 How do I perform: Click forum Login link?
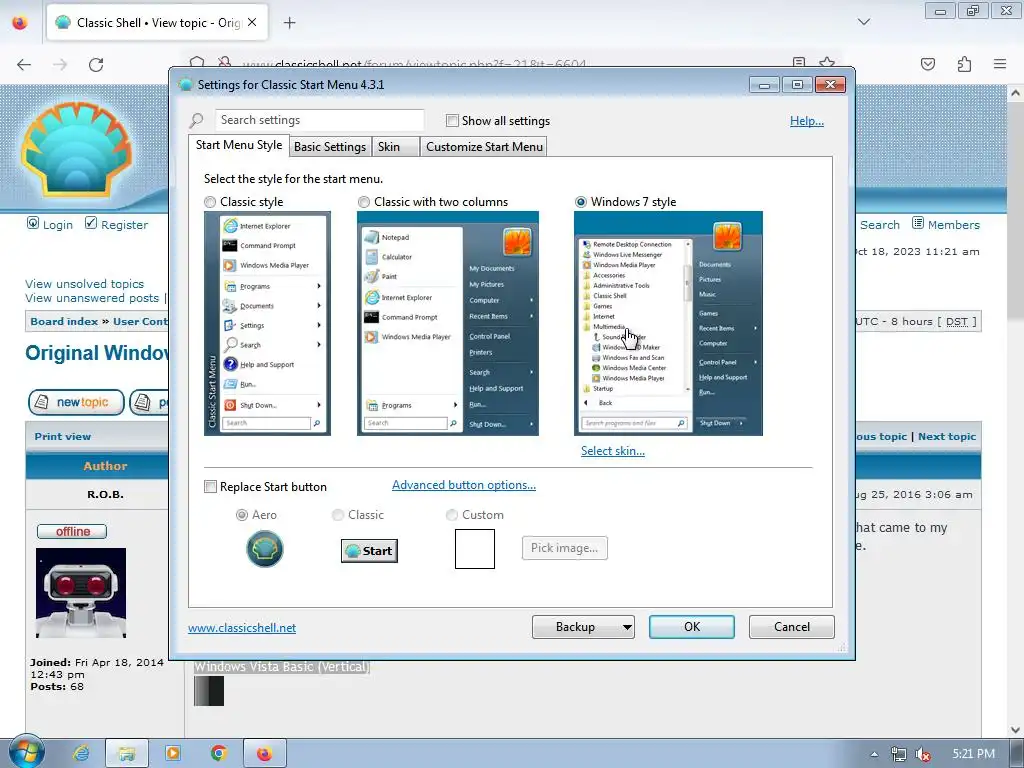57,225
